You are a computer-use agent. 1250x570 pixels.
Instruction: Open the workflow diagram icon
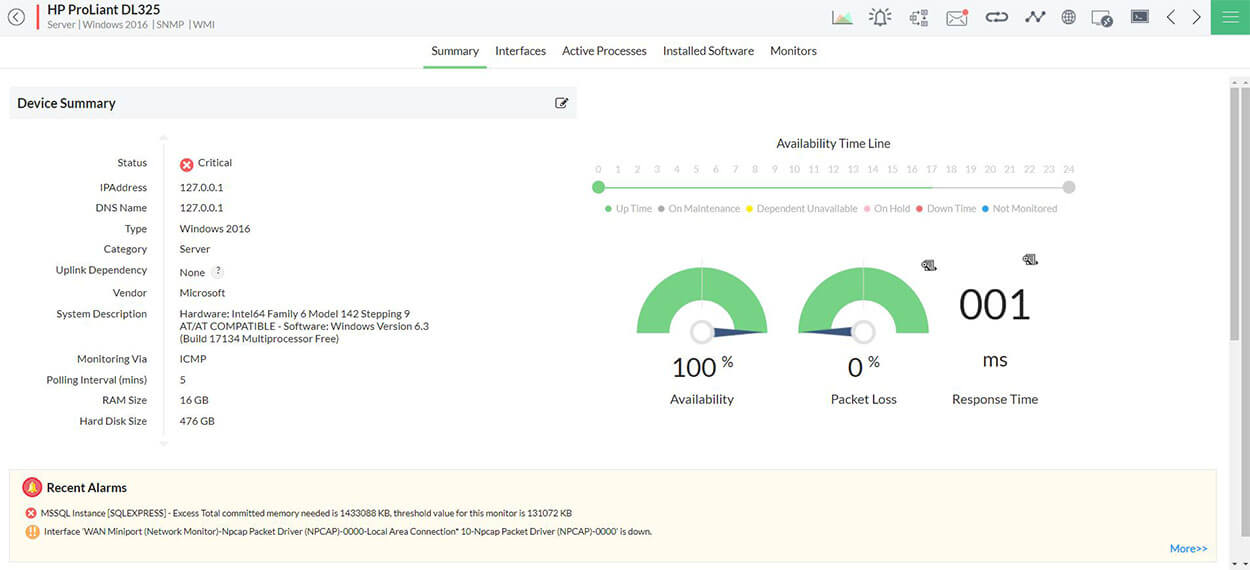click(918, 17)
